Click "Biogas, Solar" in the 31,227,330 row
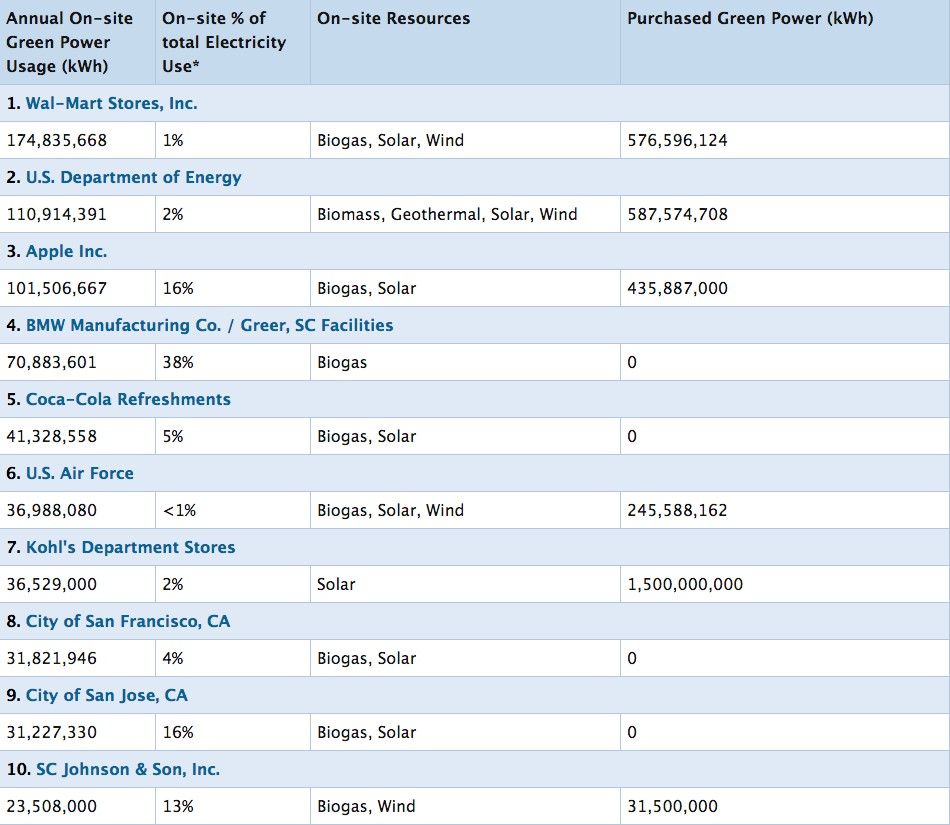 tap(367, 732)
